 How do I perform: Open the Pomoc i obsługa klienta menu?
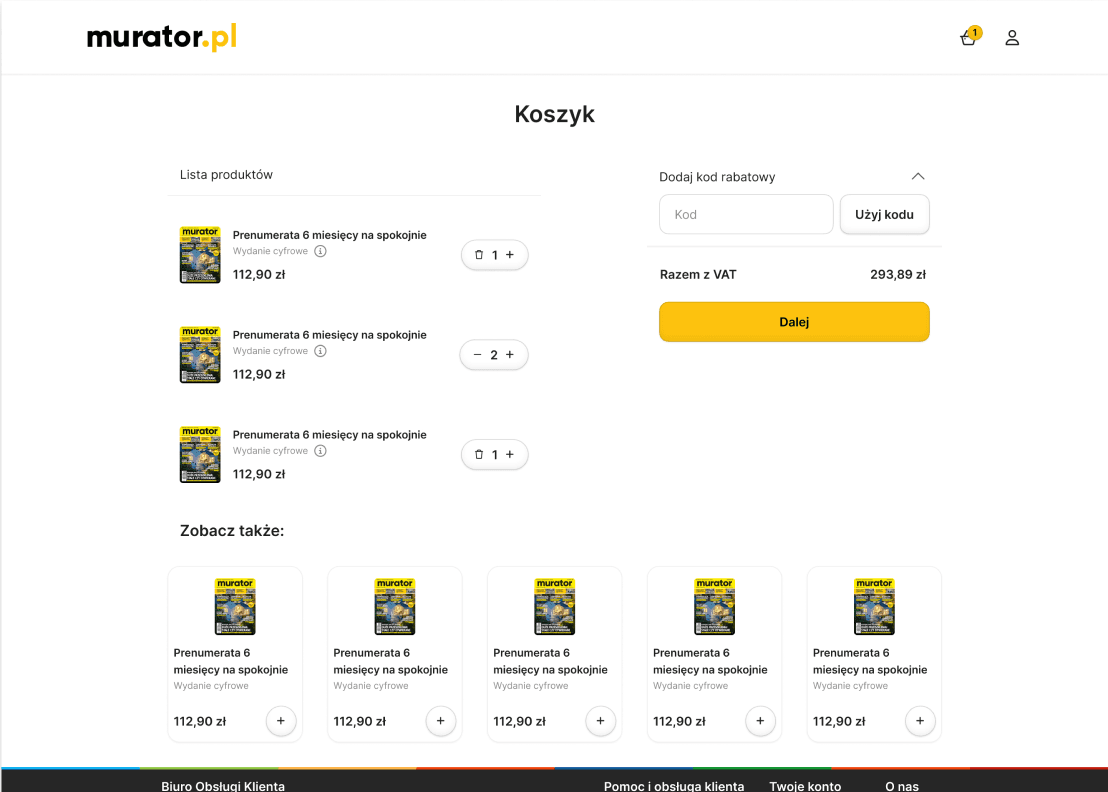click(674, 786)
